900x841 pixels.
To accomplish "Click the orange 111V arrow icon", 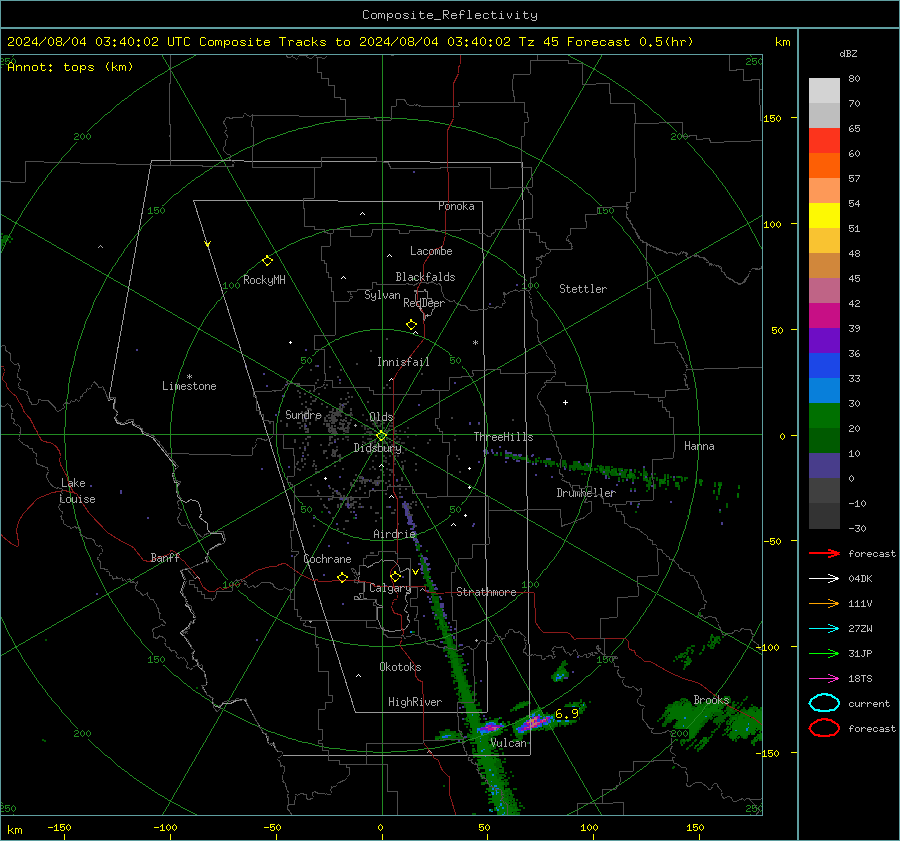I will [824, 603].
